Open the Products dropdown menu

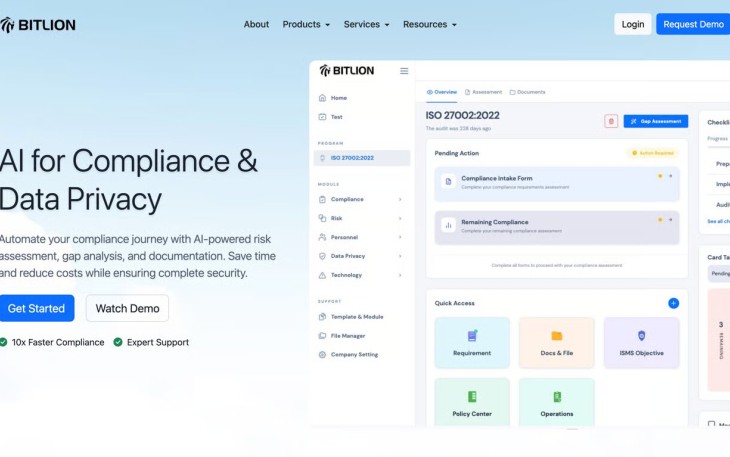306,24
